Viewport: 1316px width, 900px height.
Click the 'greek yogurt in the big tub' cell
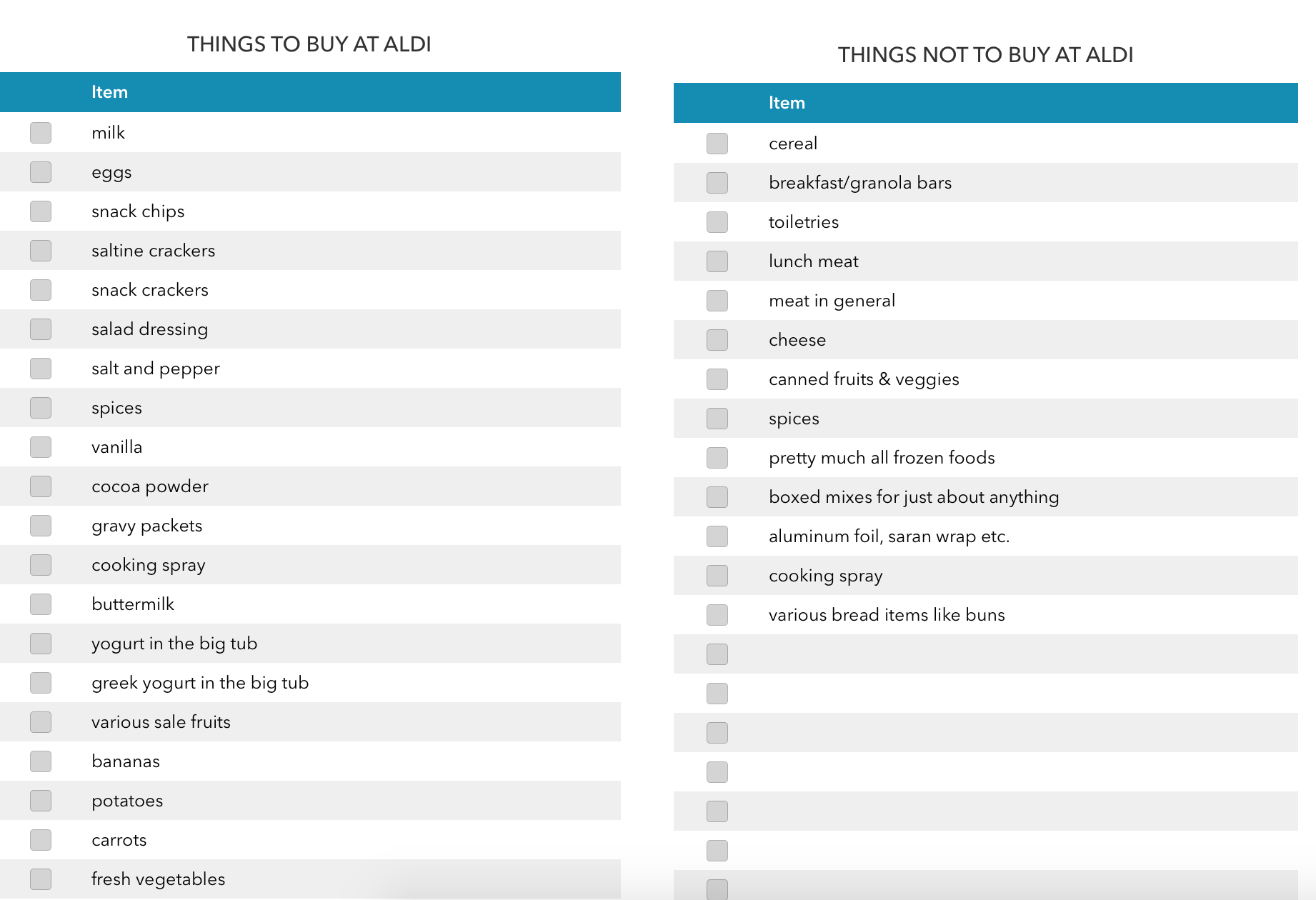pyautogui.click(x=200, y=683)
